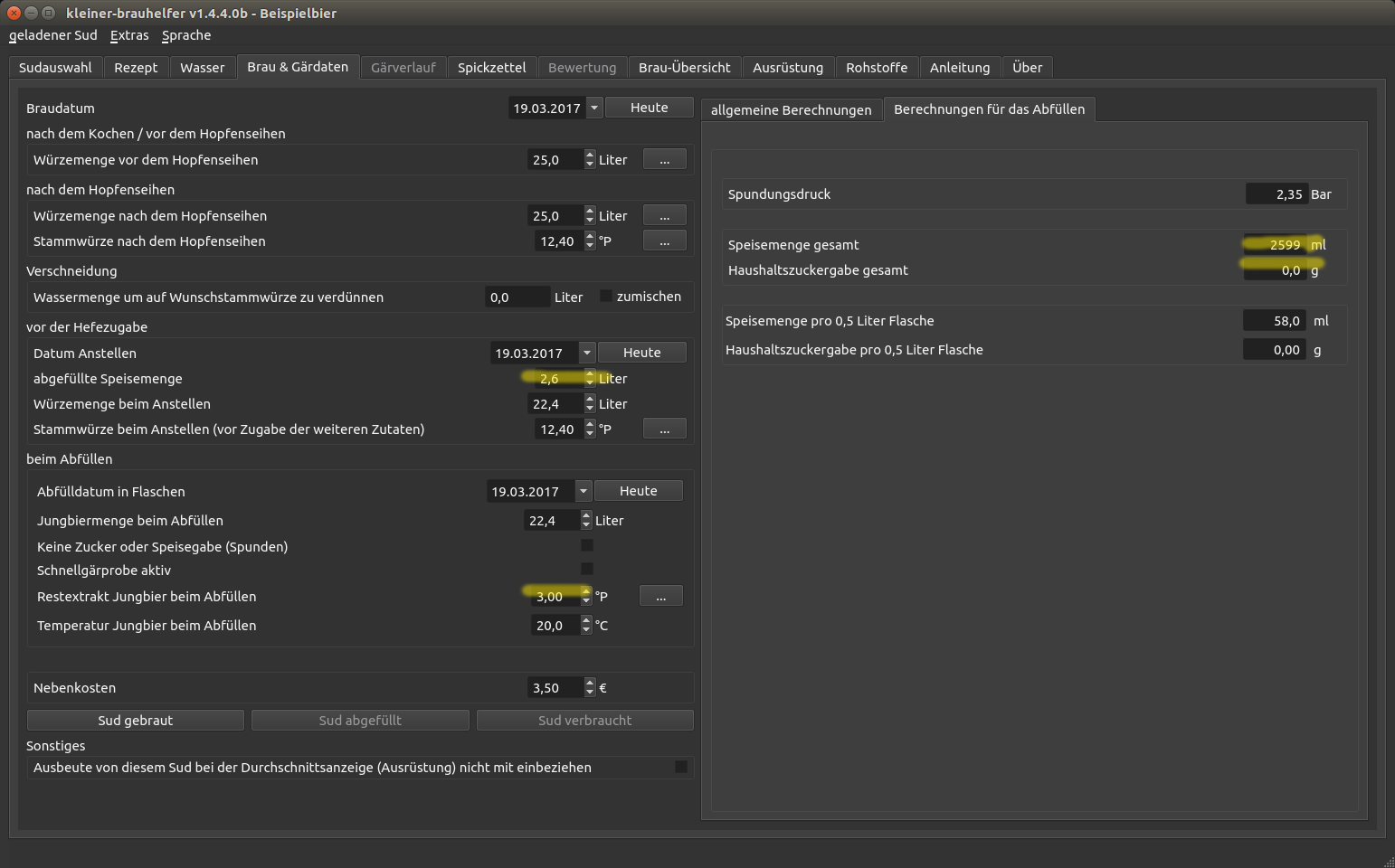Enable the 'zumischen' checkbox

[606, 297]
